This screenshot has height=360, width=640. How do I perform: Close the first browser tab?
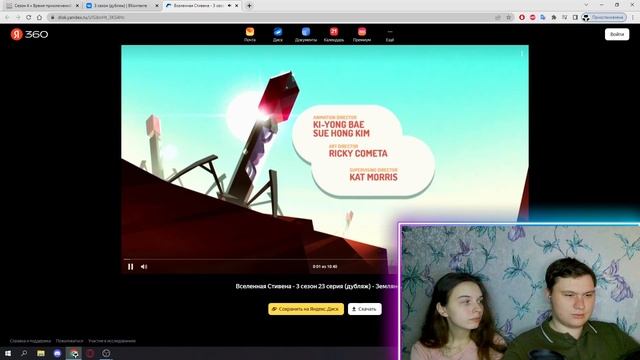77,6
